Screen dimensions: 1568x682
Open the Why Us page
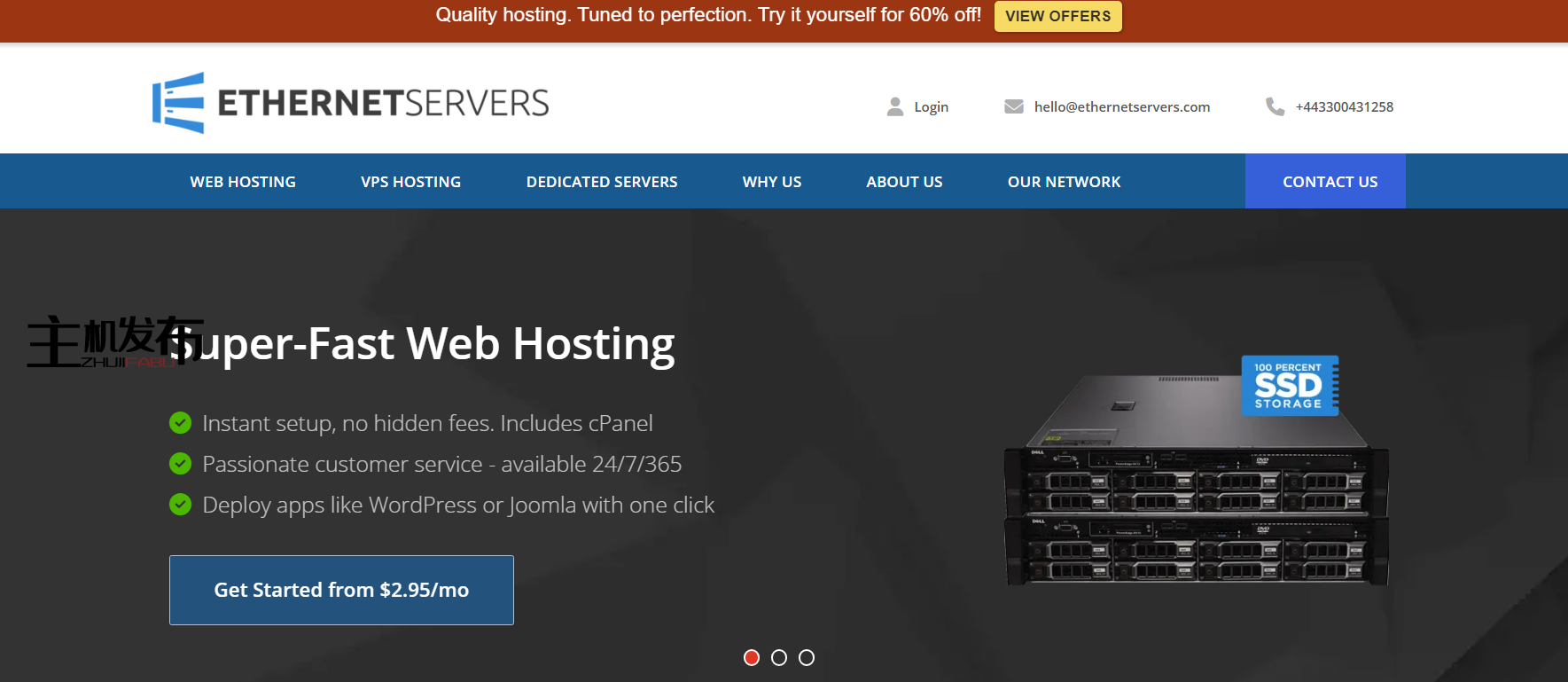coord(772,182)
